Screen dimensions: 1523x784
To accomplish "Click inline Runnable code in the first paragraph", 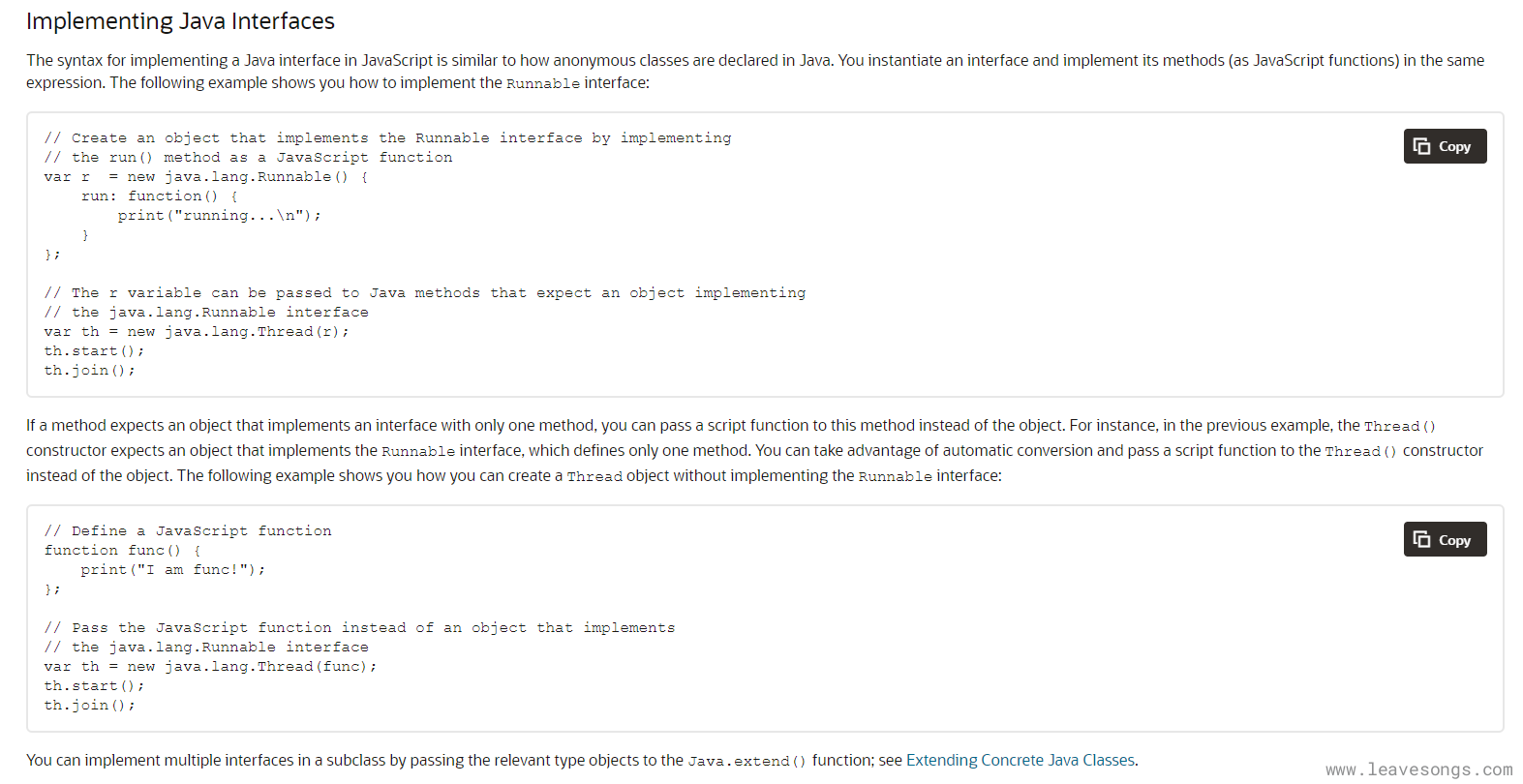I will (542, 84).
